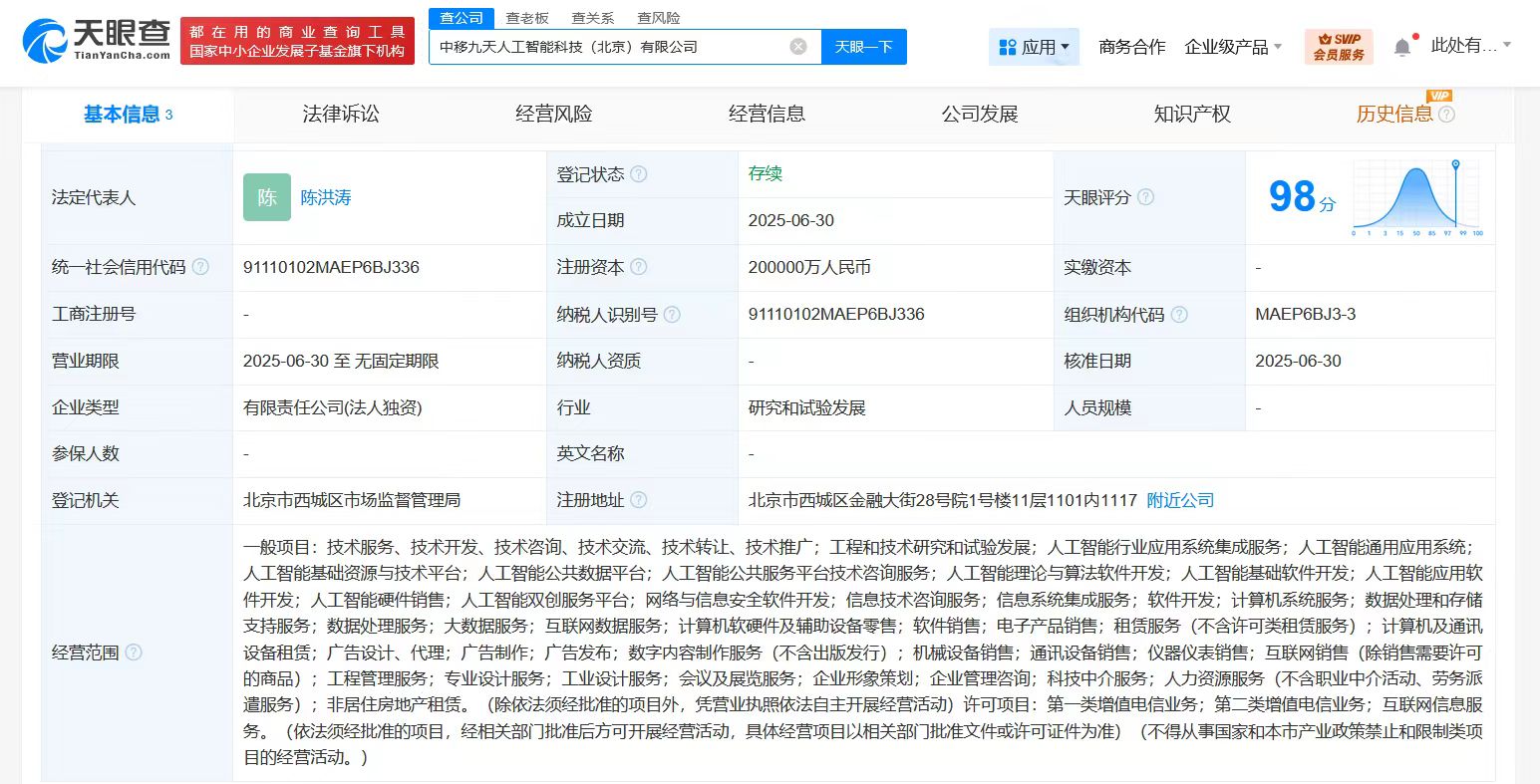This screenshot has height=784, width=1540.
Task: Click help icon next to 登记状态
Action: click(x=639, y=174)
